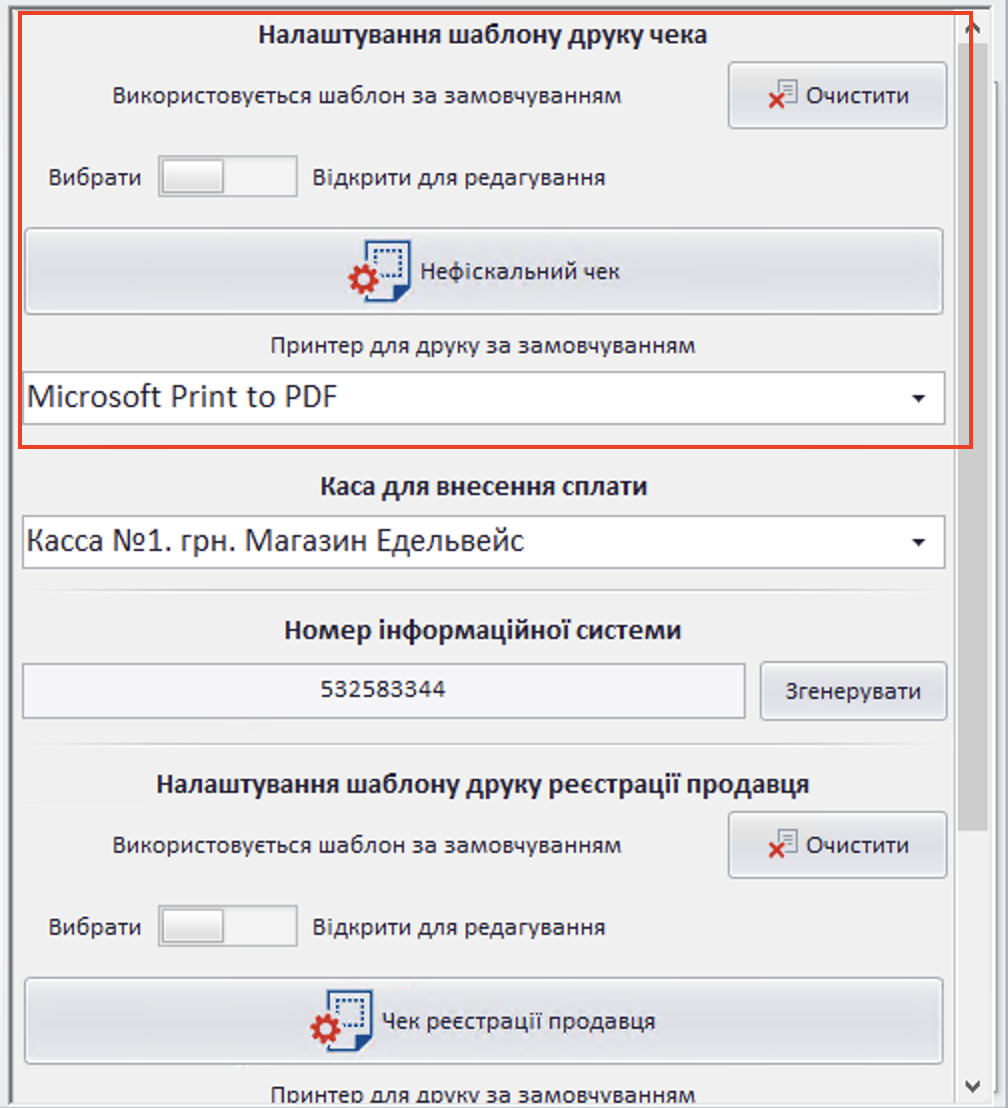1008x1108 pixels.
Task: Click the Згенерувати button
Action: 853,691
